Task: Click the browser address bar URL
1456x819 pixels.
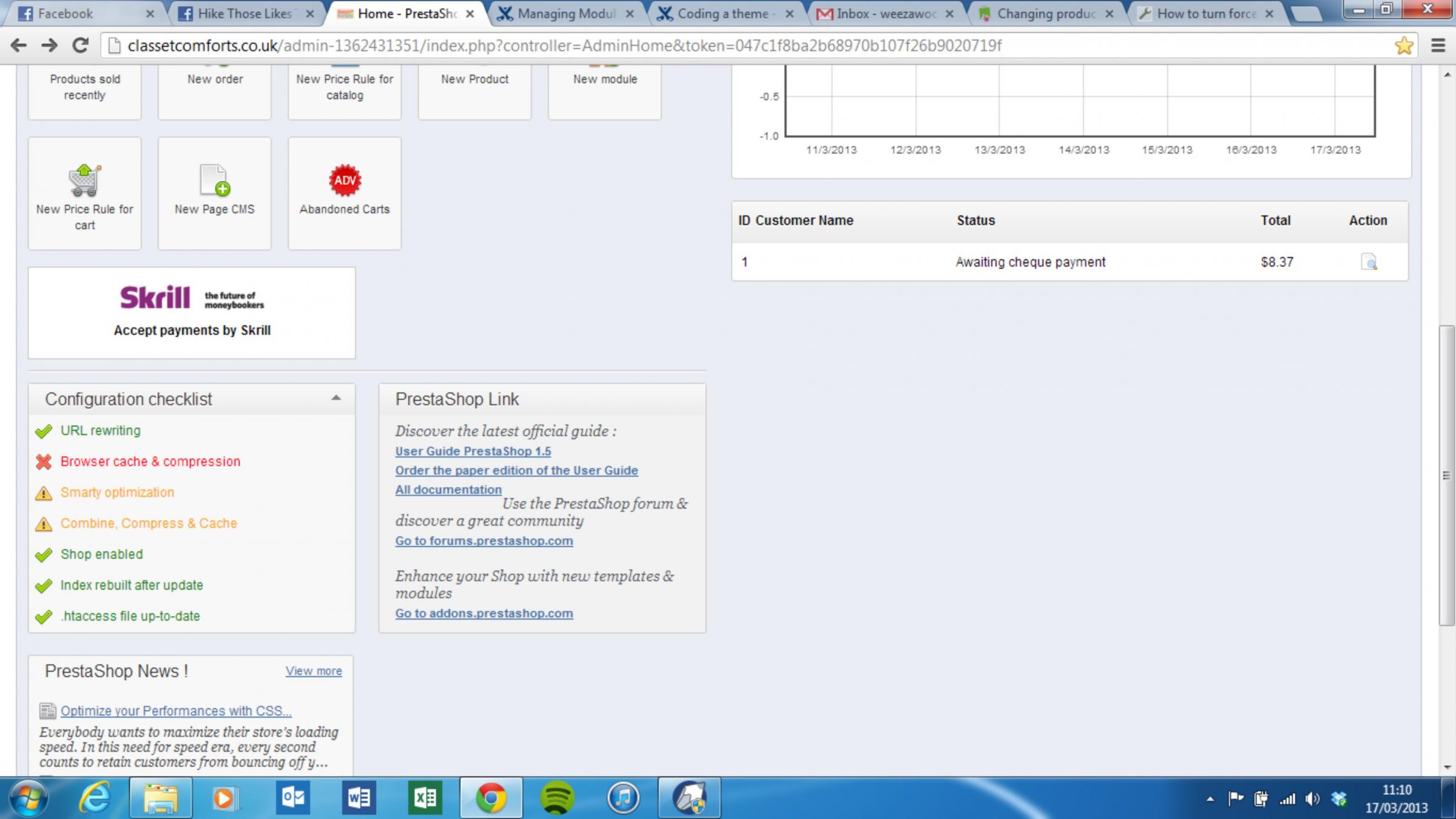Action: (564, 45)
